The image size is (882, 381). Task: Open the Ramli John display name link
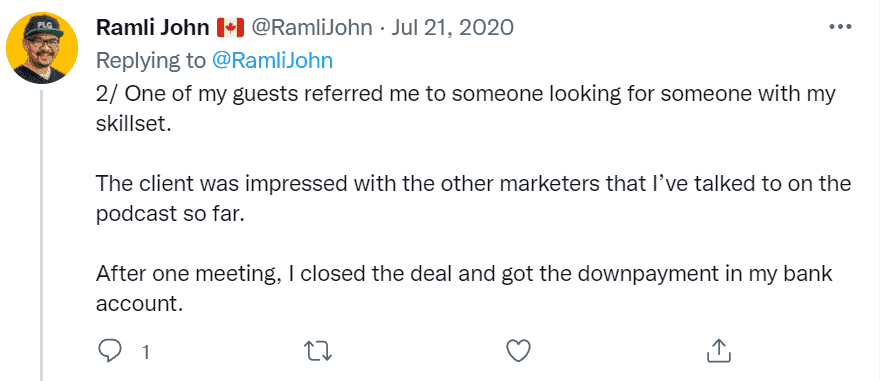tap(152, 27)
